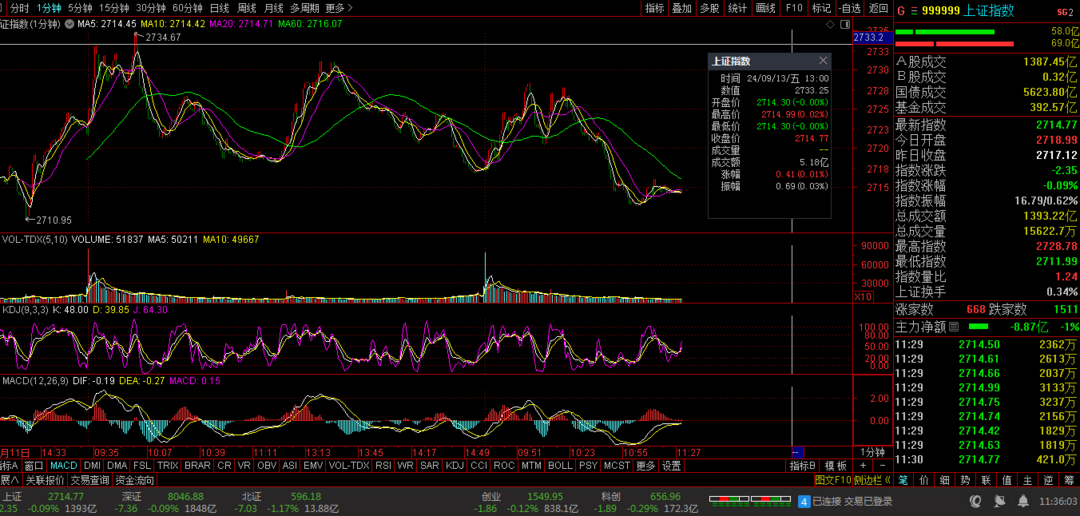Viewport: 1080px width, 516px height.
Task: Click the plus zoom button near 模板
Action: tap(862, 466)
